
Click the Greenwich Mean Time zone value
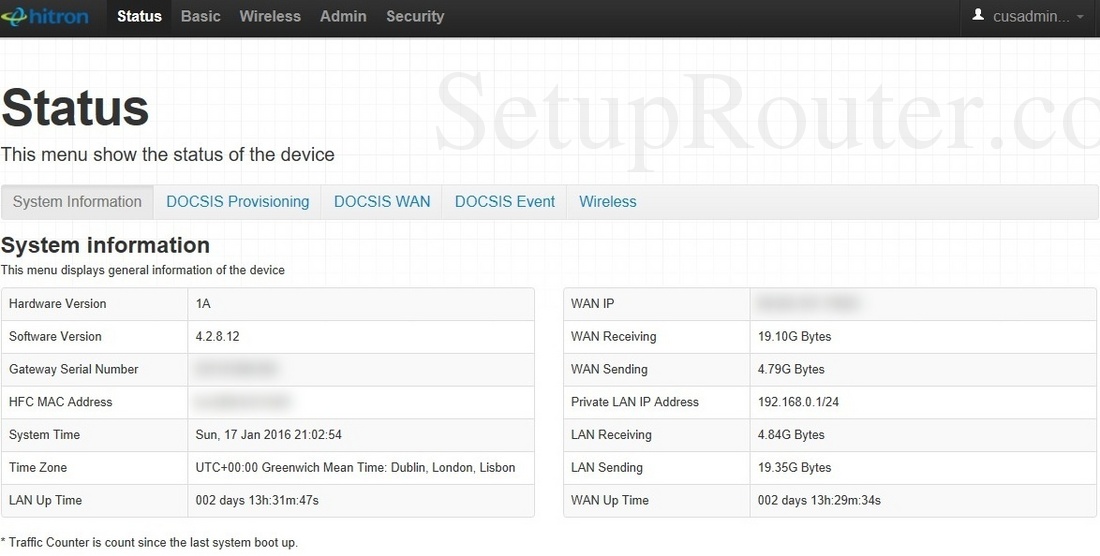[355, 468]
